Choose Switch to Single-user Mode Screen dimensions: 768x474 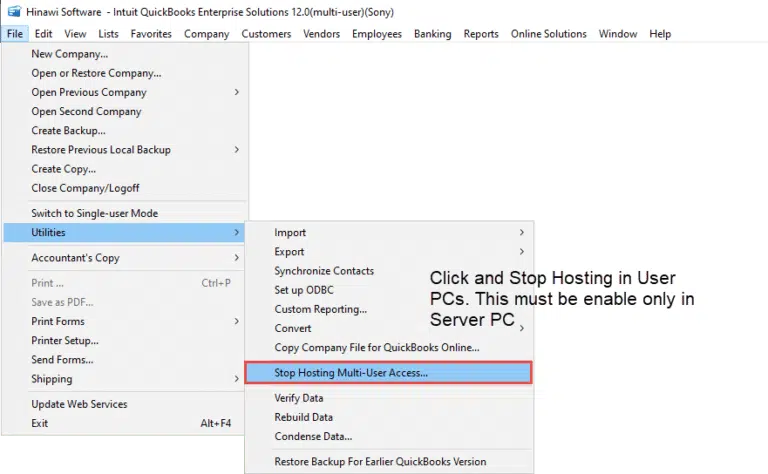[x=124, y=213]
